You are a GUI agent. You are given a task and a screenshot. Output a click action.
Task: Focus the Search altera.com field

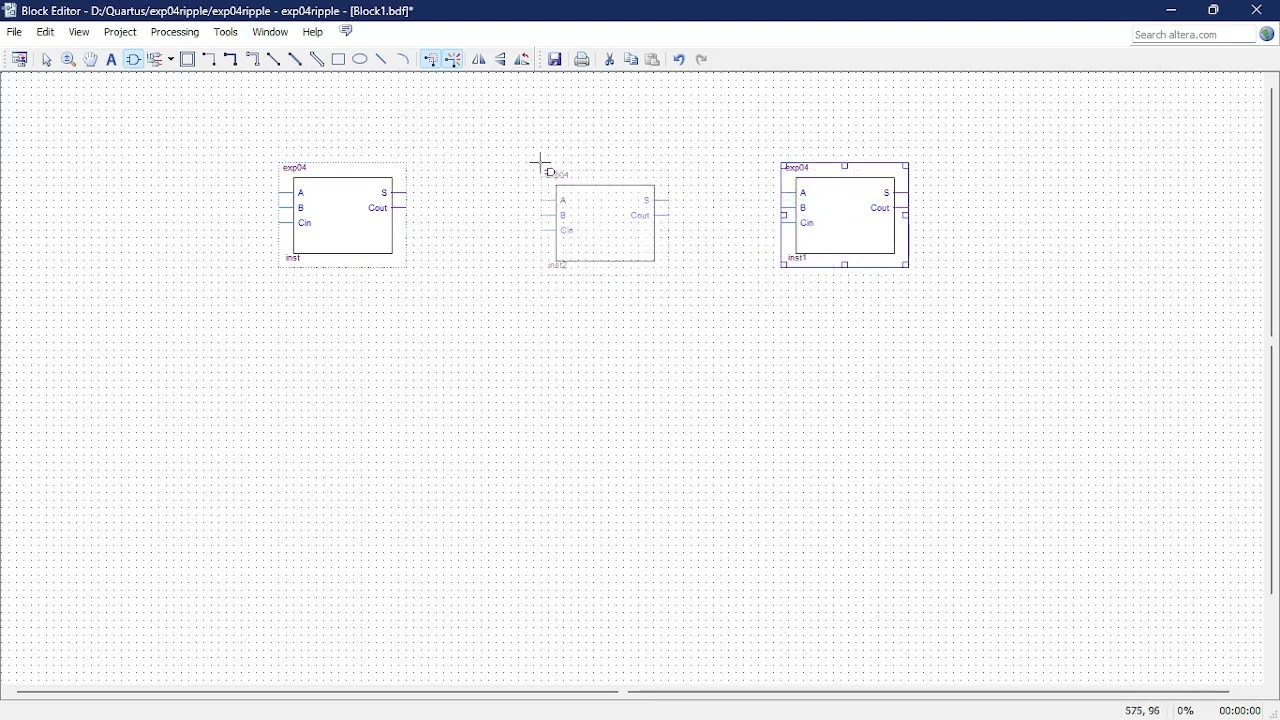(x=1193, y=34)
